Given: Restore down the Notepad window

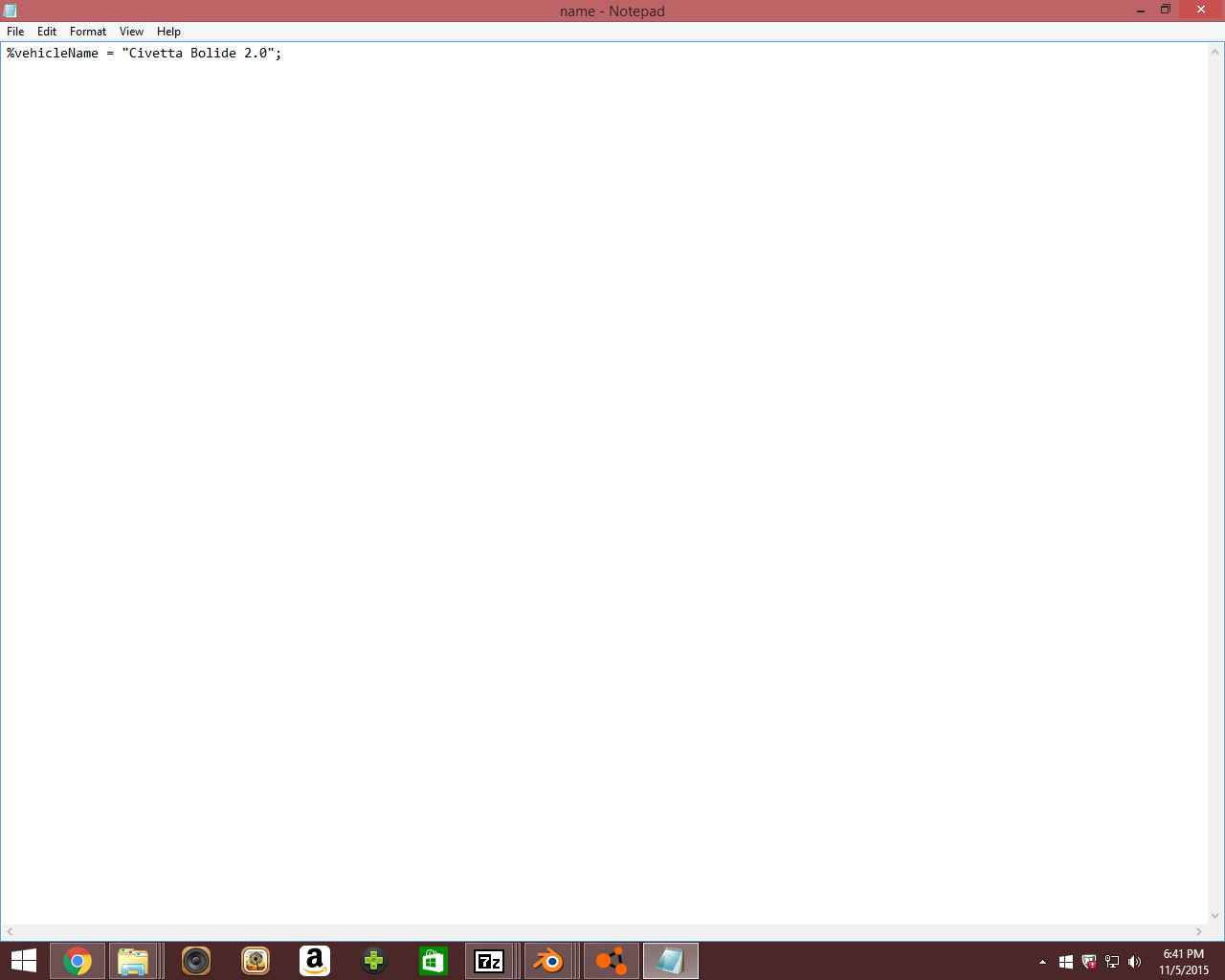Looking at the screenshot, I should 1166,11.
